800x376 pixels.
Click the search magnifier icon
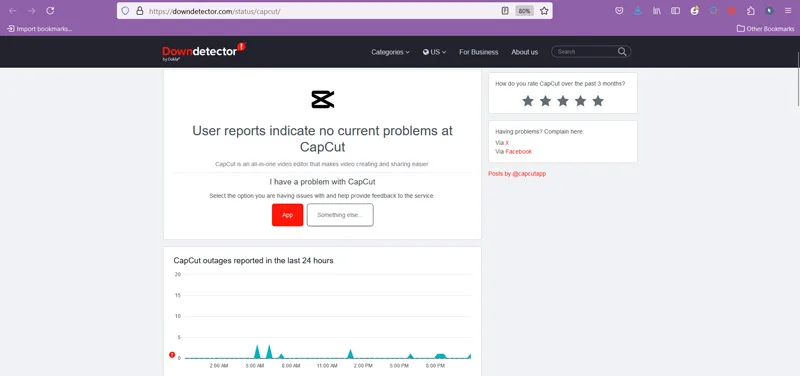tap(622, 52)
